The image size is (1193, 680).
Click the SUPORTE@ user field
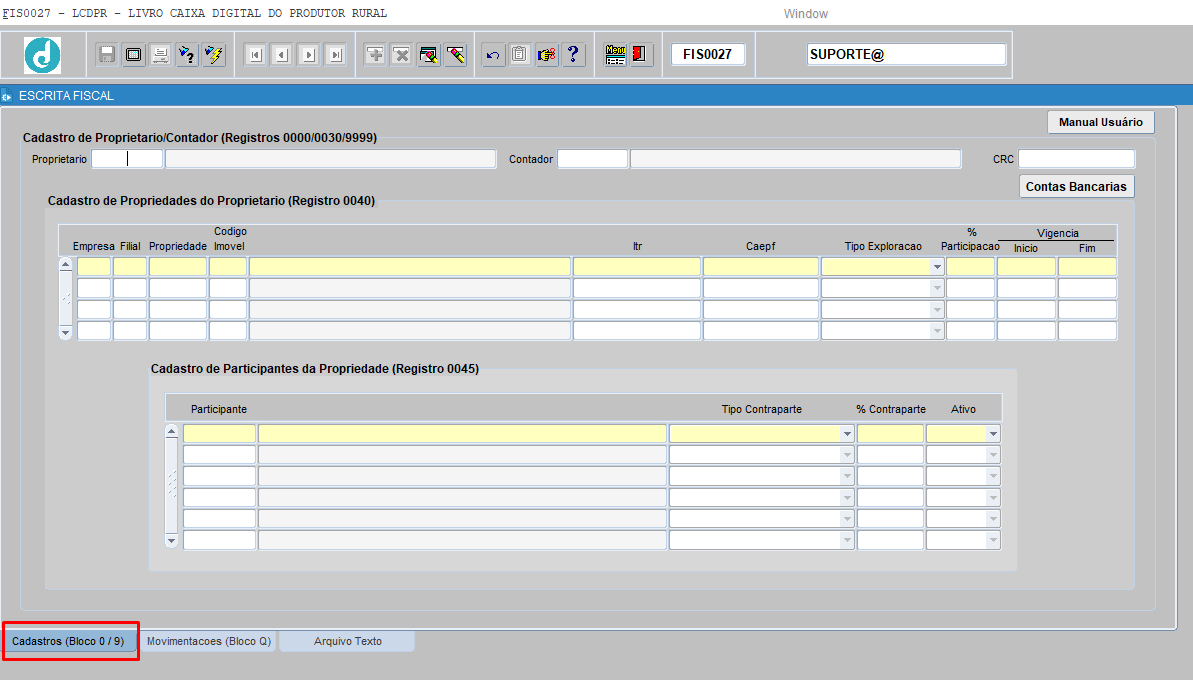[906, 55]
